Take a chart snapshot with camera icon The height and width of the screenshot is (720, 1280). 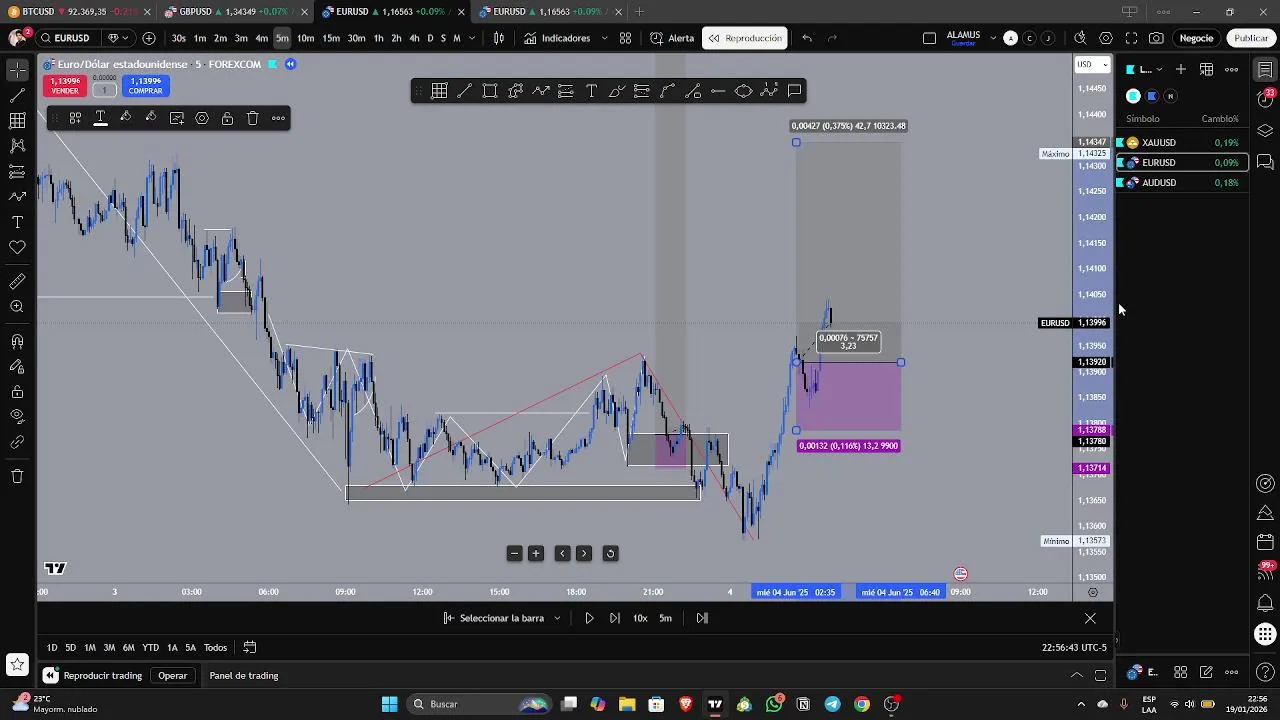point(1156,38)
